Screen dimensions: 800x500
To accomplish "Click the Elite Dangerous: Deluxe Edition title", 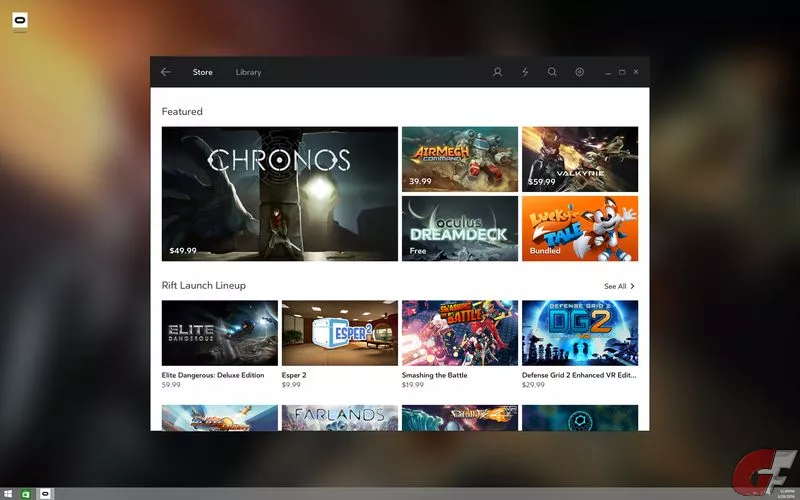I will (x=213, y=374).
